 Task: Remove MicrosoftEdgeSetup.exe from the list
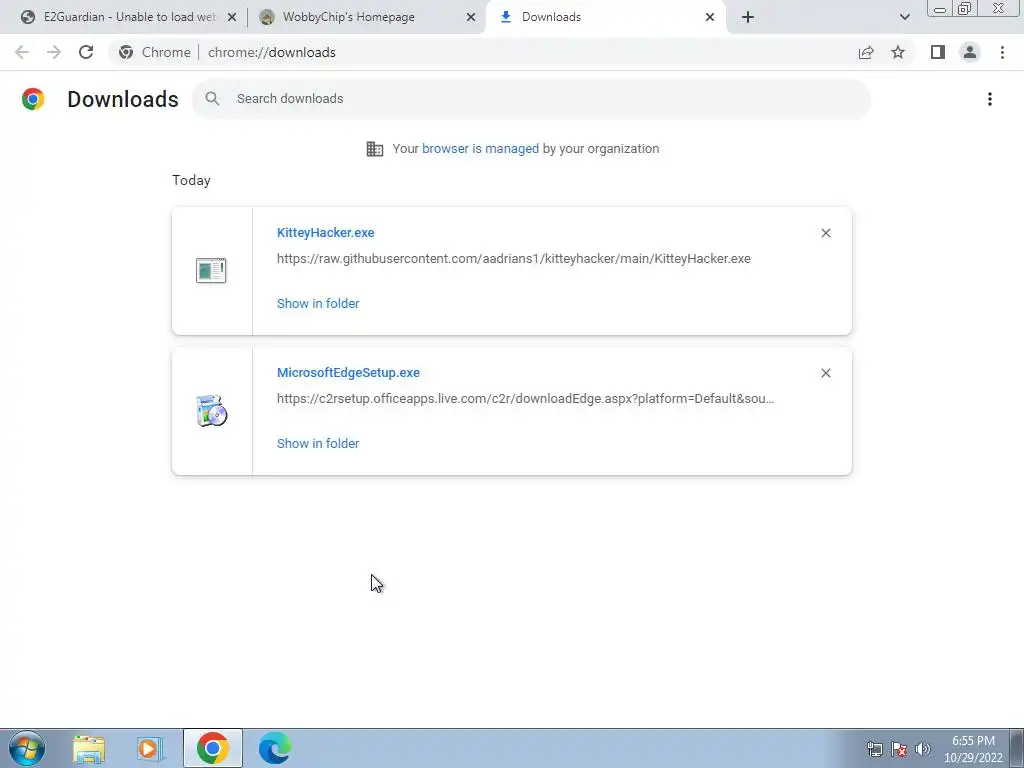click(825, 373)
